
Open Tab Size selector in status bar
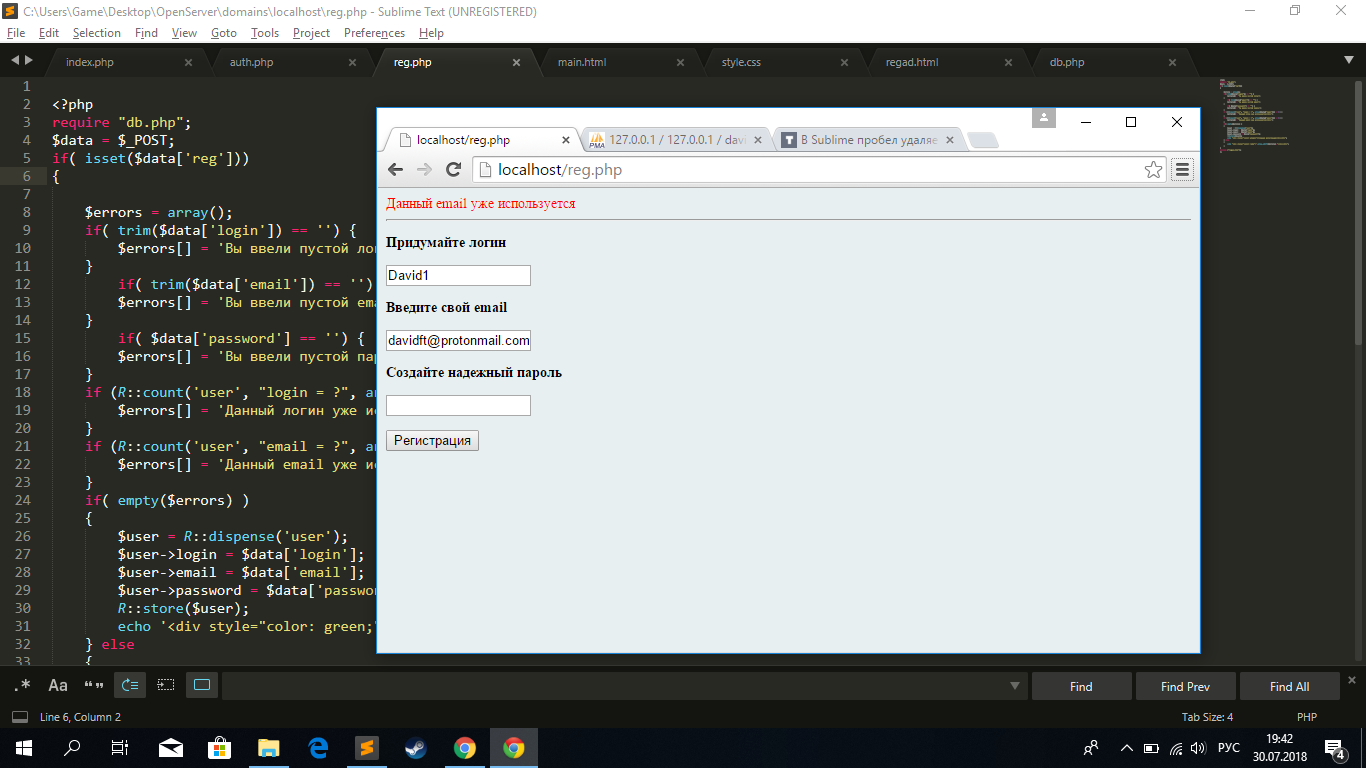coord(1207,717)
